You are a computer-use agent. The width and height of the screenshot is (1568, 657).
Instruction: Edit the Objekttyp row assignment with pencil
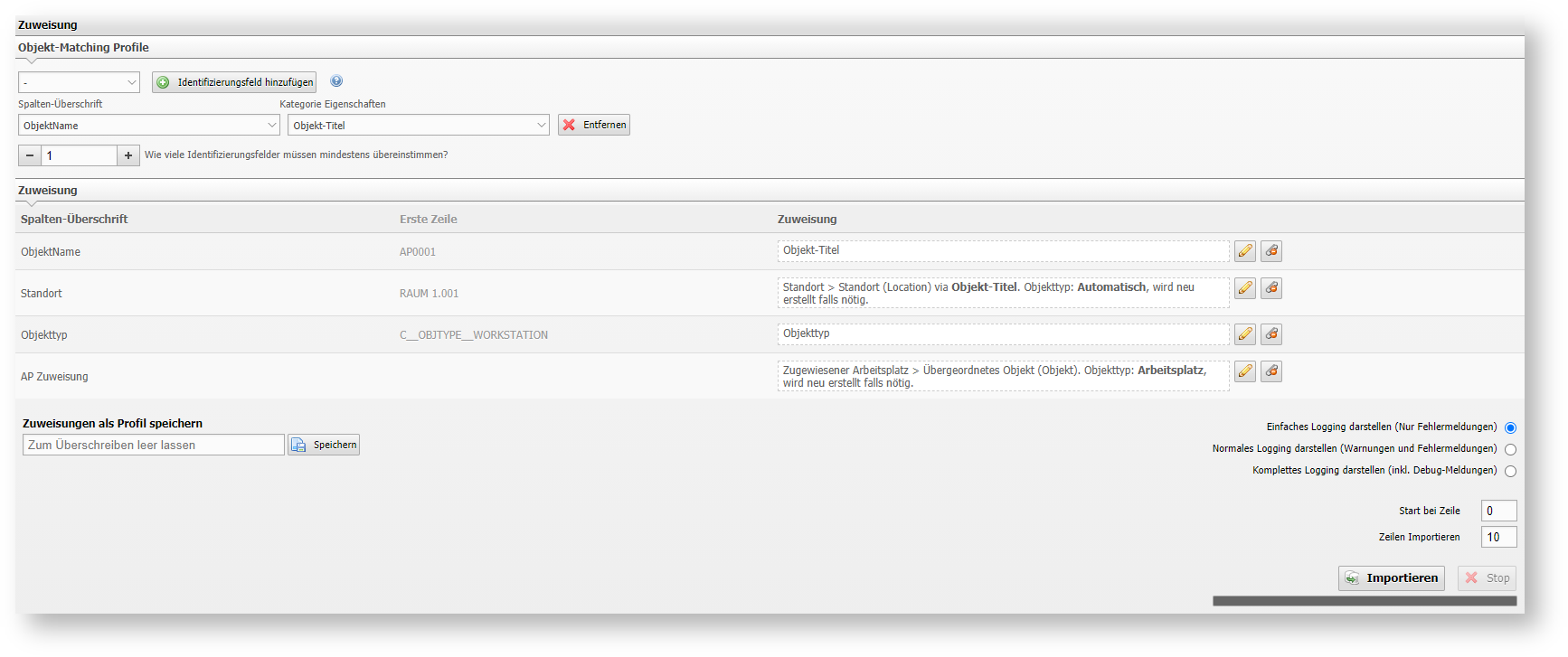click(1245, 334)
